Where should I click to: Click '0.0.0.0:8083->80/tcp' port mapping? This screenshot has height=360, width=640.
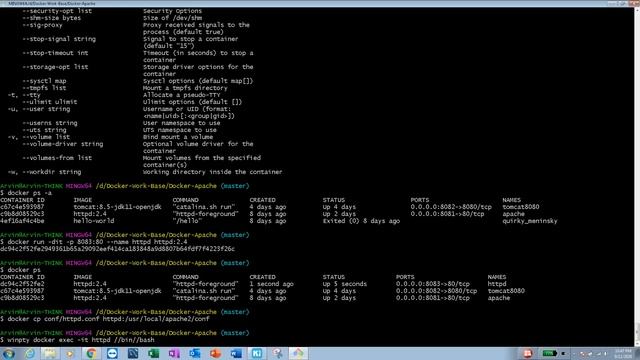(433, 284)
